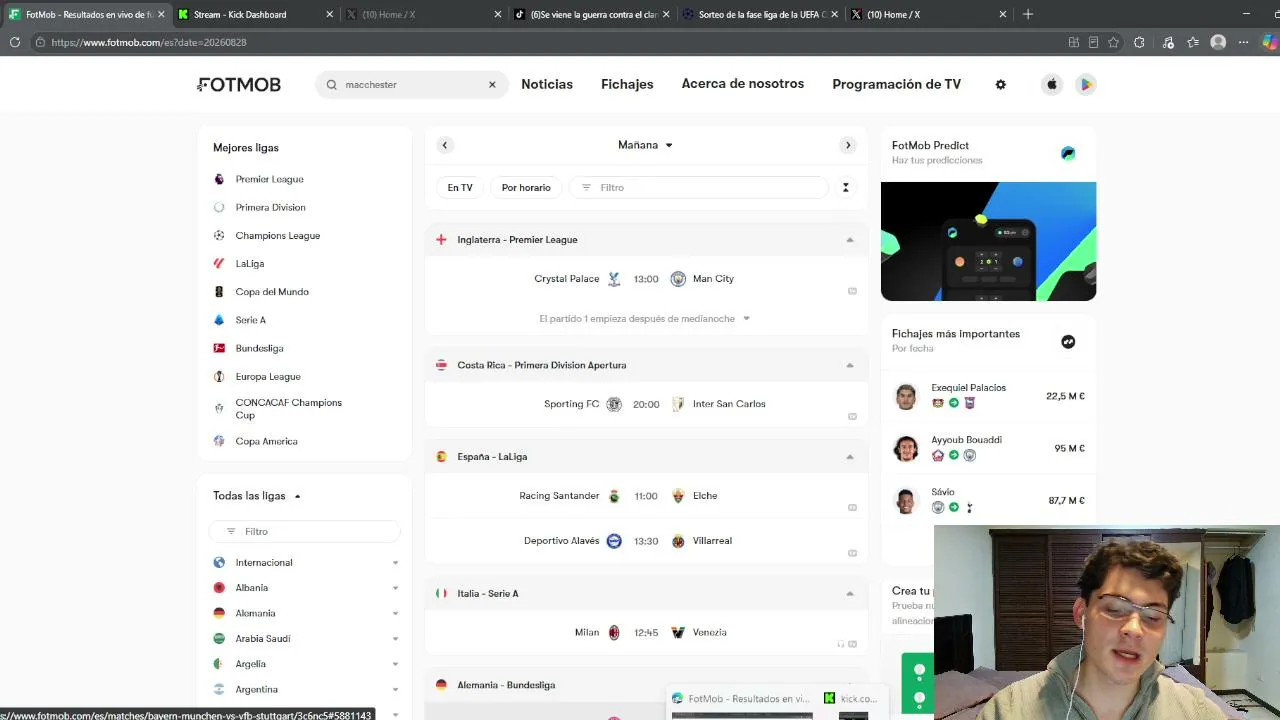1280x720 pixels.
Task: Open Exequiel Palacios transfer entry
Action: 988,396
